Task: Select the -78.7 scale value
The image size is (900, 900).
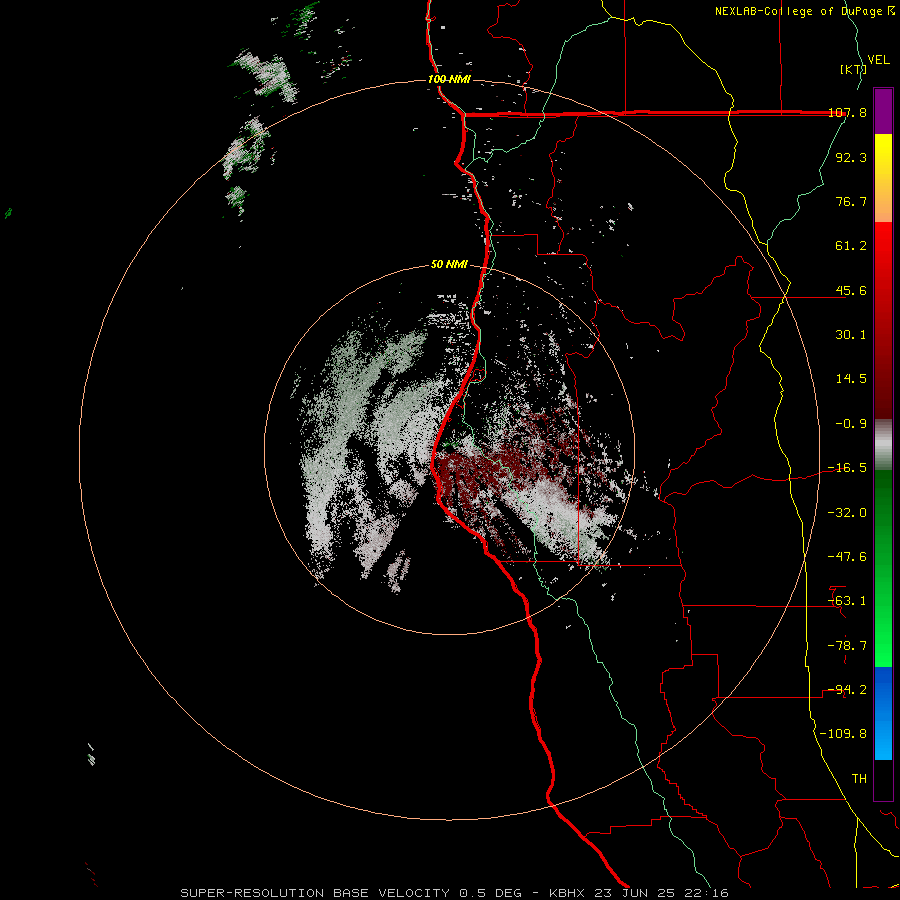Action: click(847, 646)
